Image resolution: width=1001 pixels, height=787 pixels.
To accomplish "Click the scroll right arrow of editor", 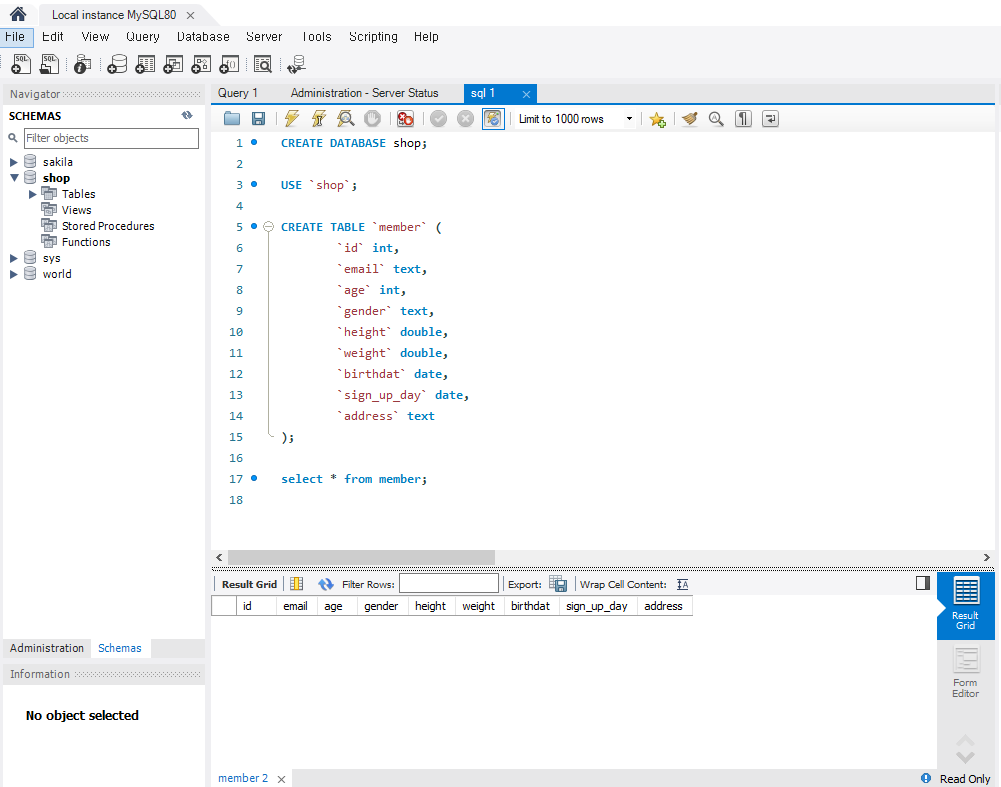I will 986,557.
